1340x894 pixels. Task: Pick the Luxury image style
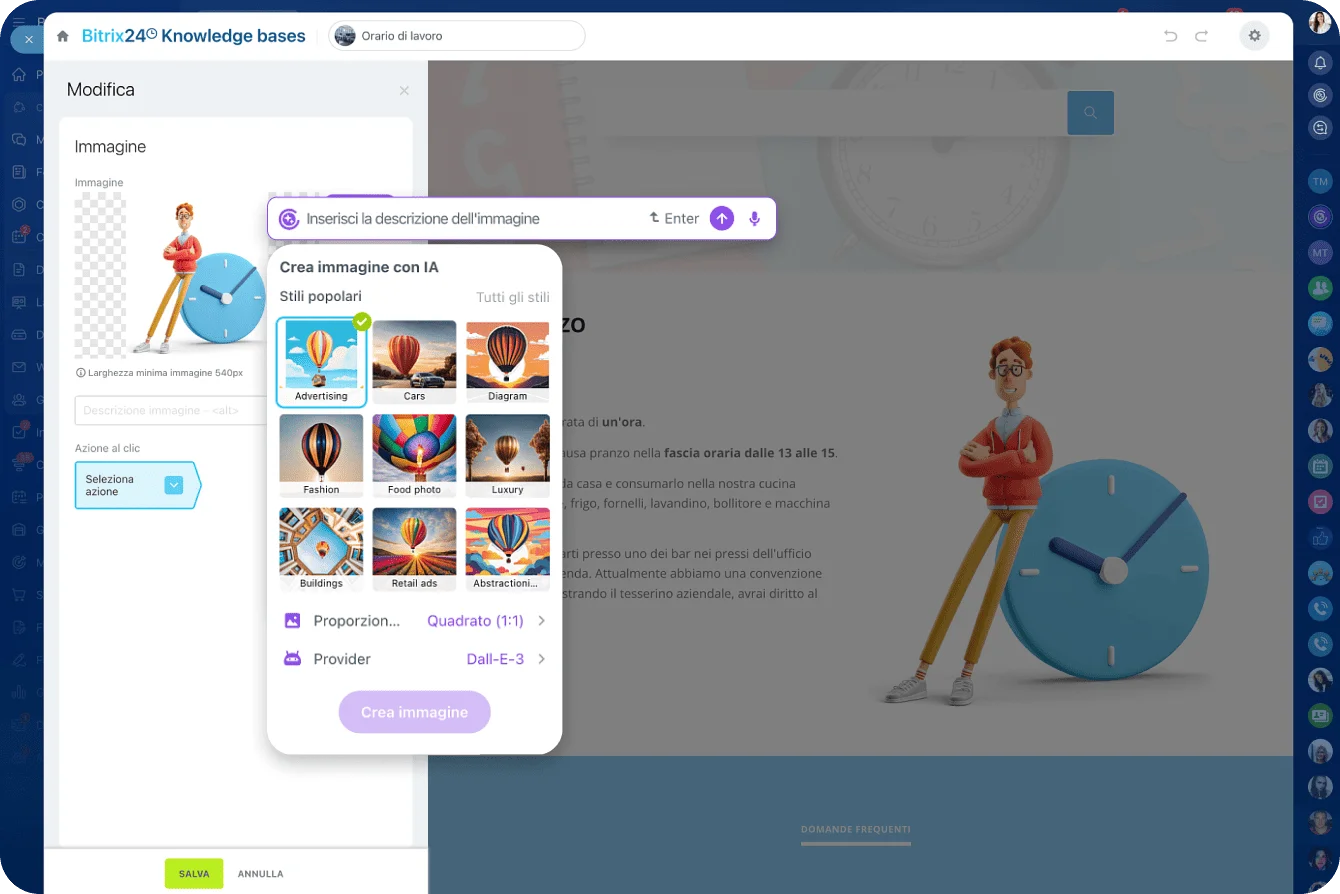point(507,455)
